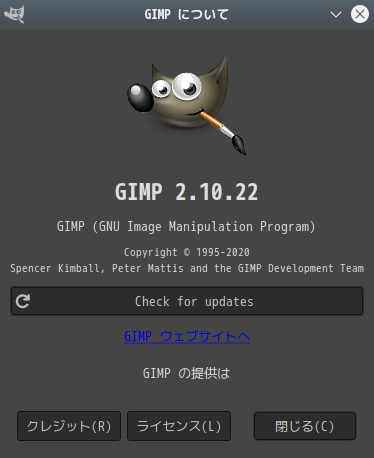This screenshot has height=458, width=374.
Task: Click the GIMP について window title
Action: (x=187, y=14)
